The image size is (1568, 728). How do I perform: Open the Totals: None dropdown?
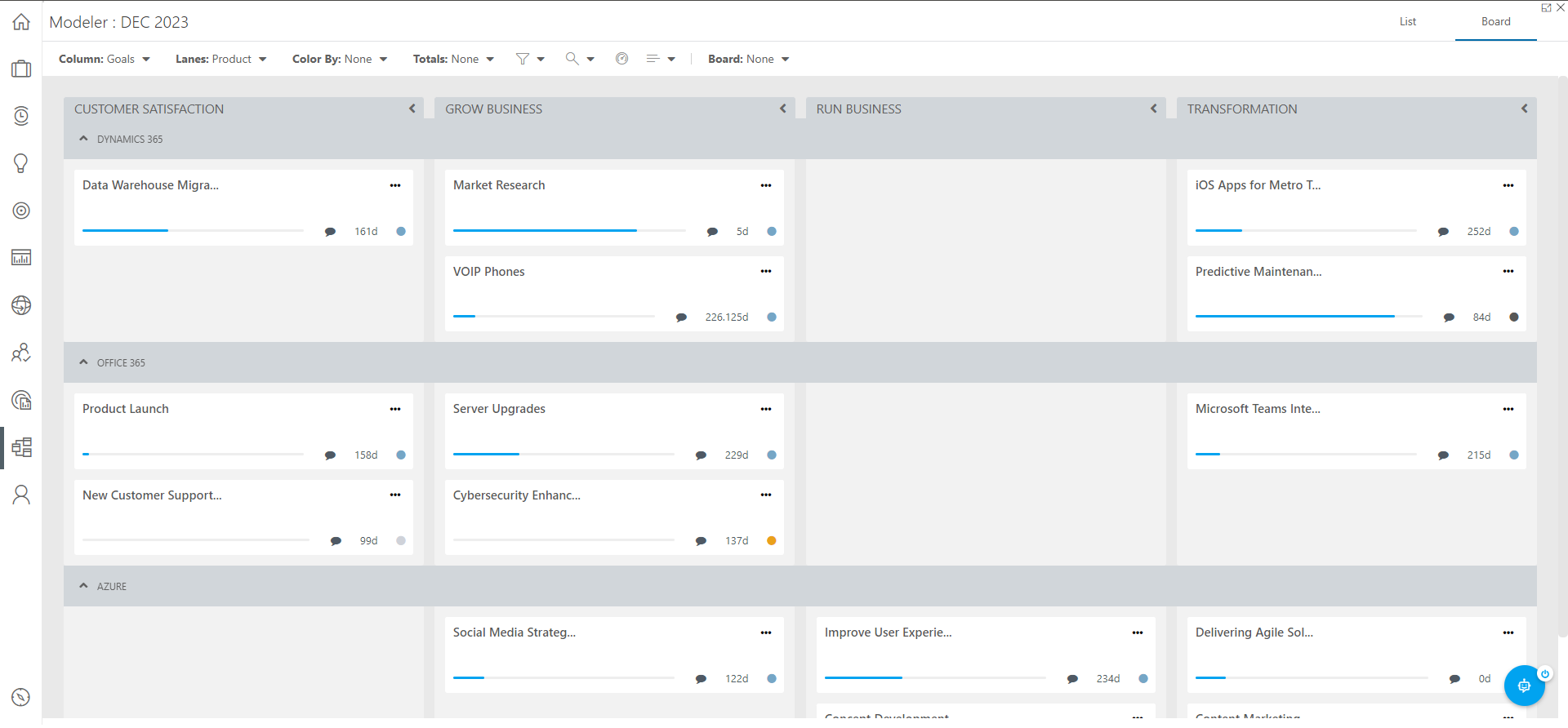[x=453, y=59]
